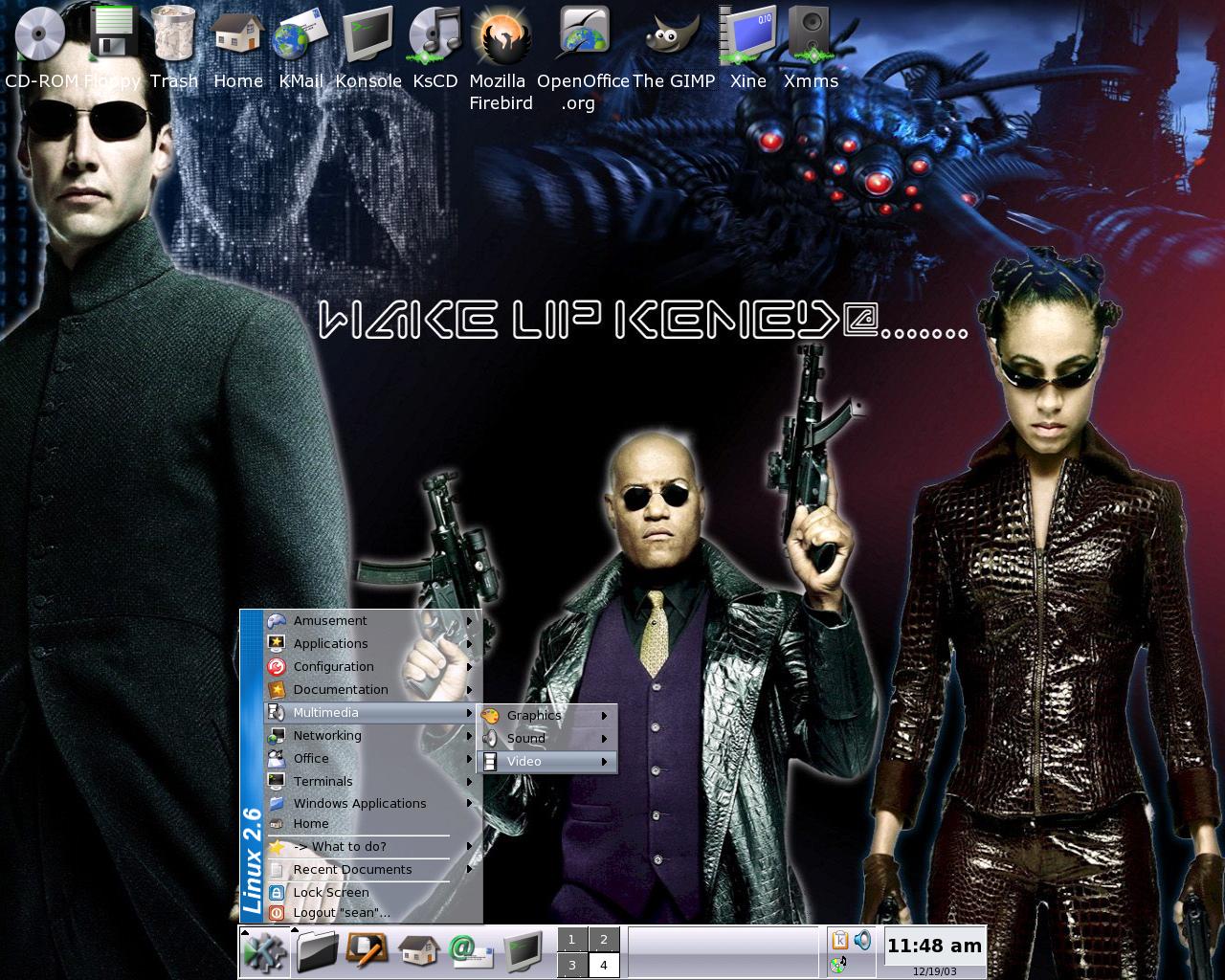
Task: Switch to virtual desktop 3
Action: tap(572, 965)
